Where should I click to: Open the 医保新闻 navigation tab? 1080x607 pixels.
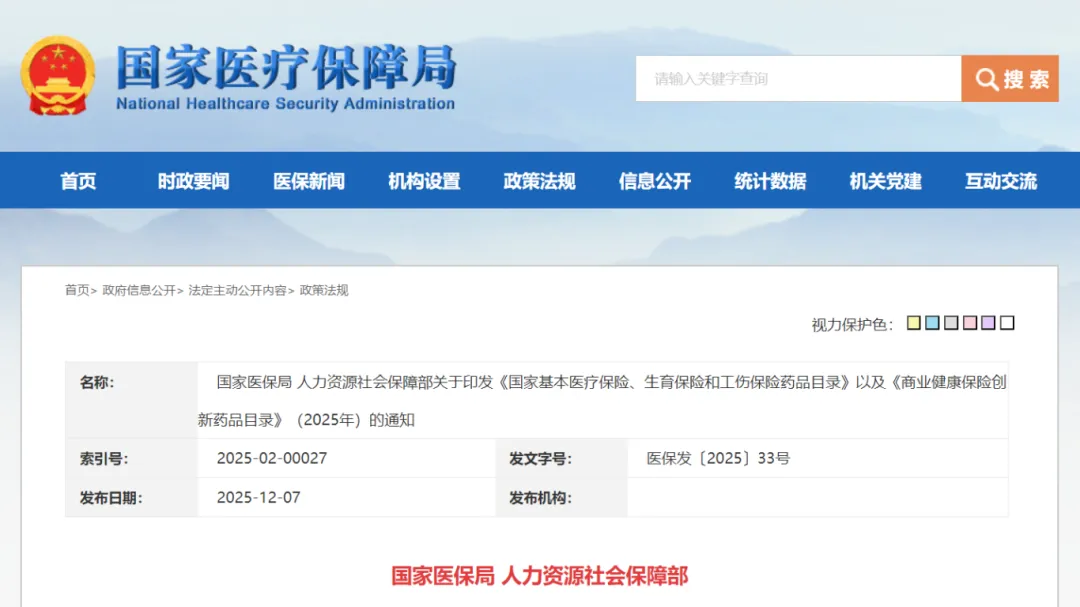click(309, 181)
